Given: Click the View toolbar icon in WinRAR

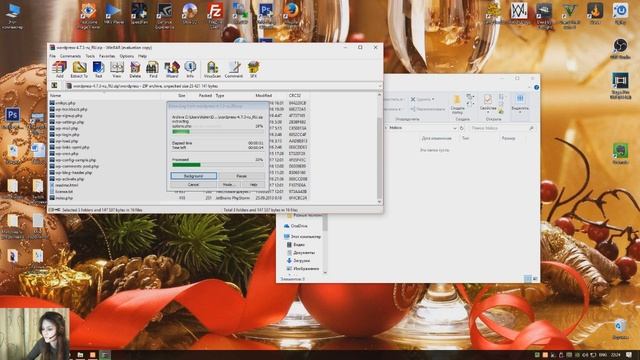Looking at the screenshot, I should (117, 69).
